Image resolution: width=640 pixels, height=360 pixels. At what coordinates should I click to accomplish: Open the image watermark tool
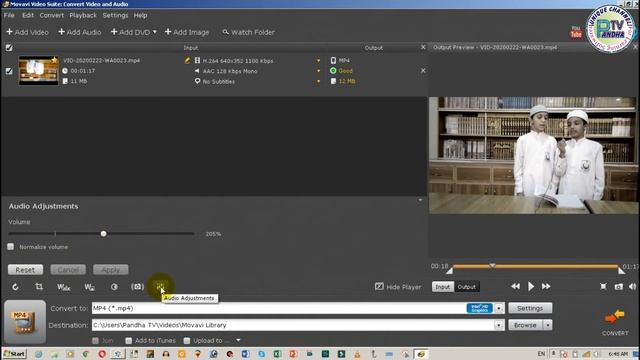click(x=89, y=287)
